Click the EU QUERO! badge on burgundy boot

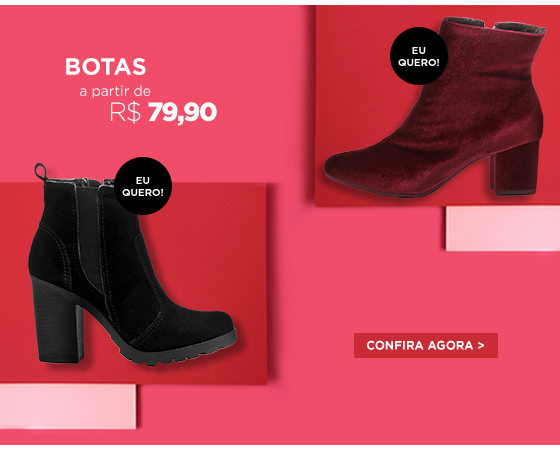coord(419,56)
